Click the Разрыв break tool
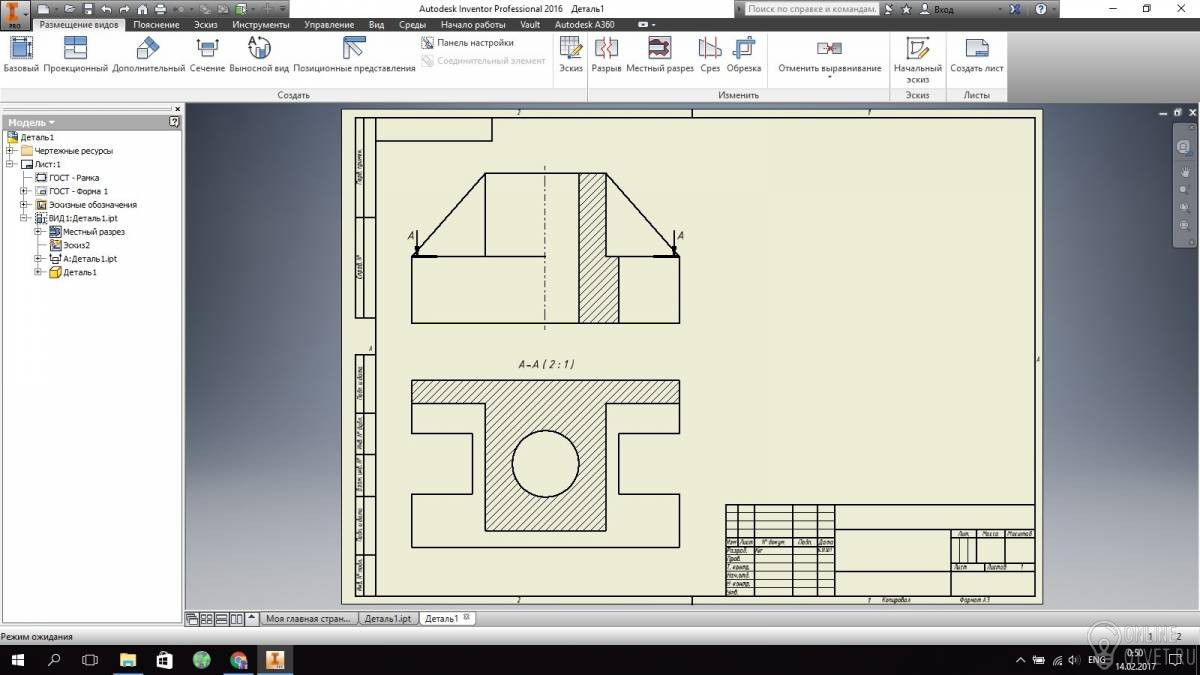 click(x=606, y=54)
